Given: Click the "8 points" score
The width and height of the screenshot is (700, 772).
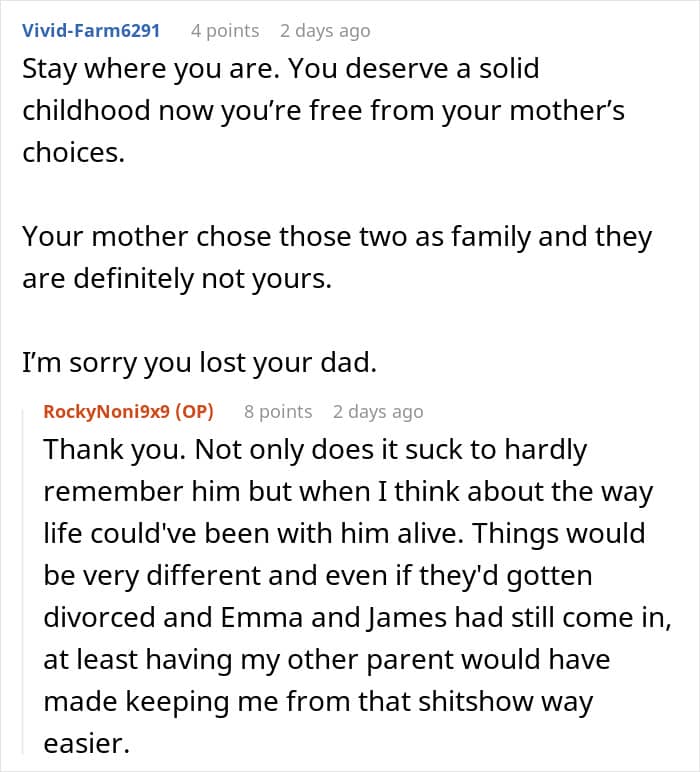Looking at the screenshot, I should tap(278, 411).
